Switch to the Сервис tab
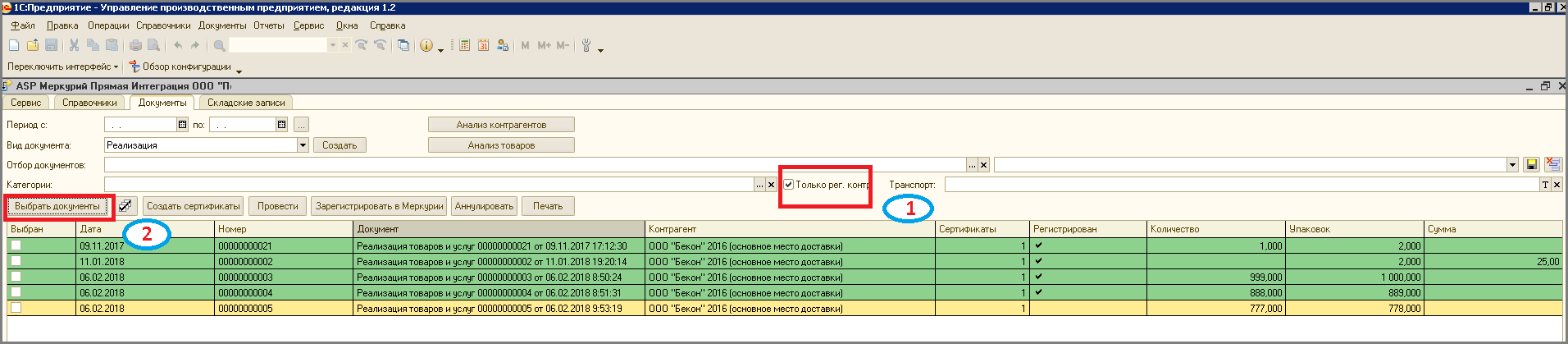 (26, 103)
